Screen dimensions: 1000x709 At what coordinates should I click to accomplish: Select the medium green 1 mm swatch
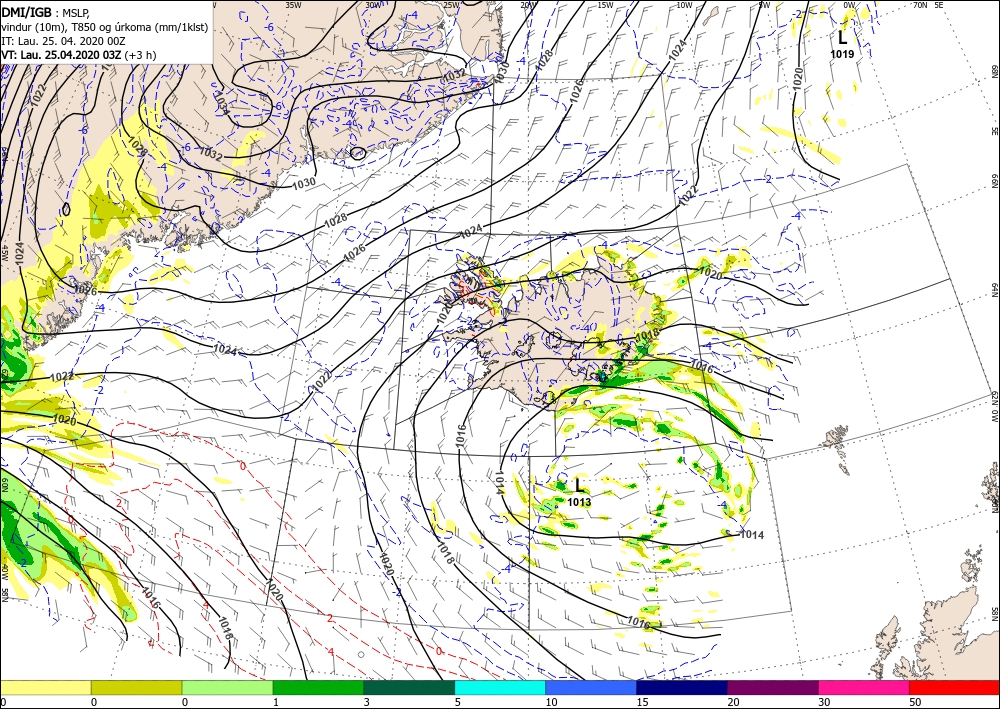pyautogui.click(x=318, y=687)
